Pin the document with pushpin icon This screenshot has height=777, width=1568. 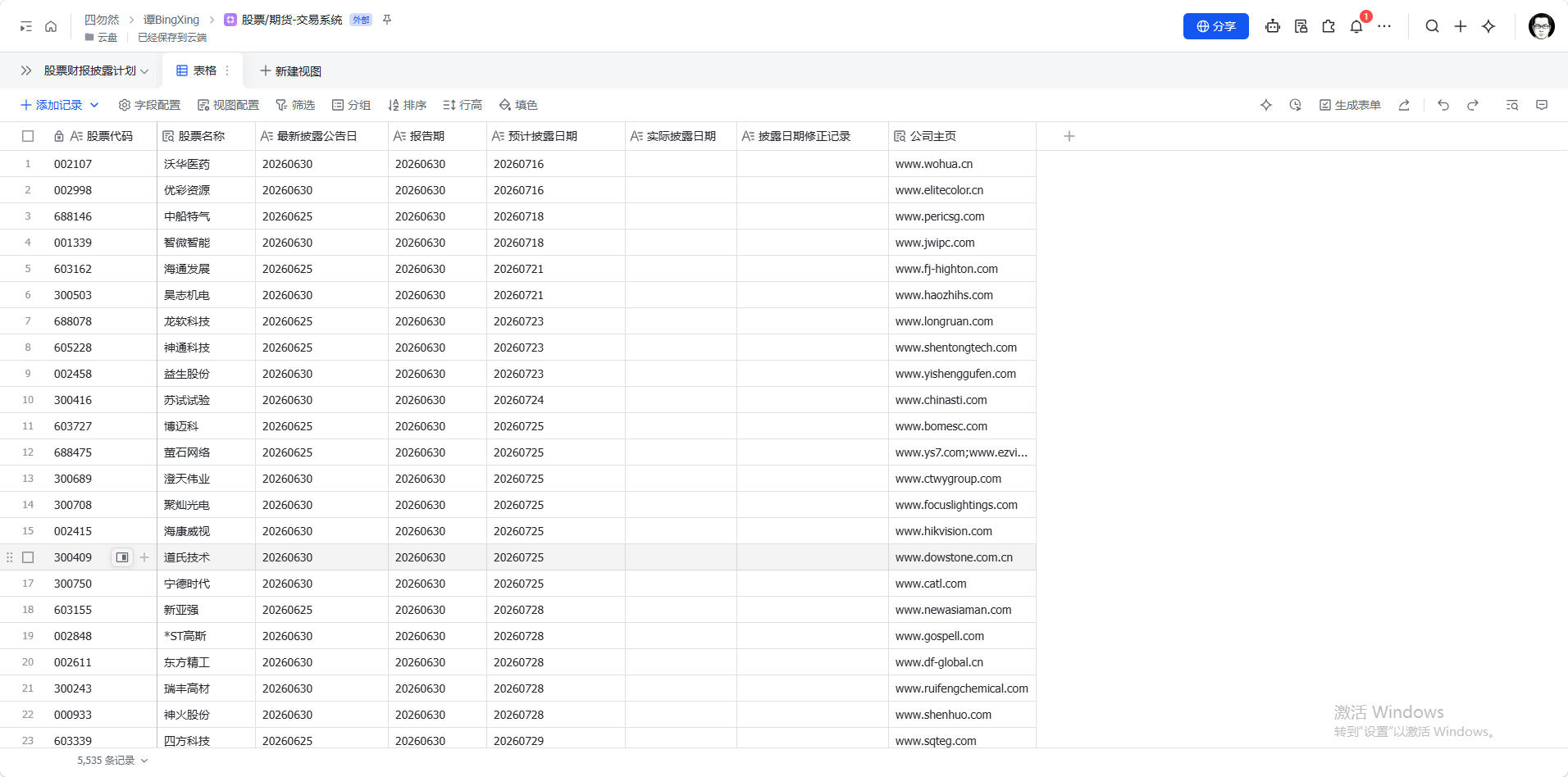point(387,20)
